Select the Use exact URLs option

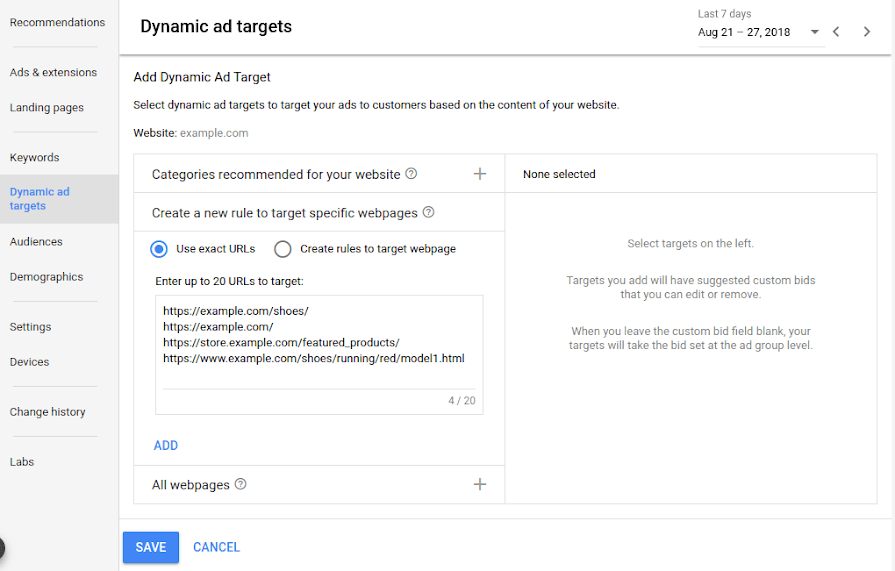159,249
